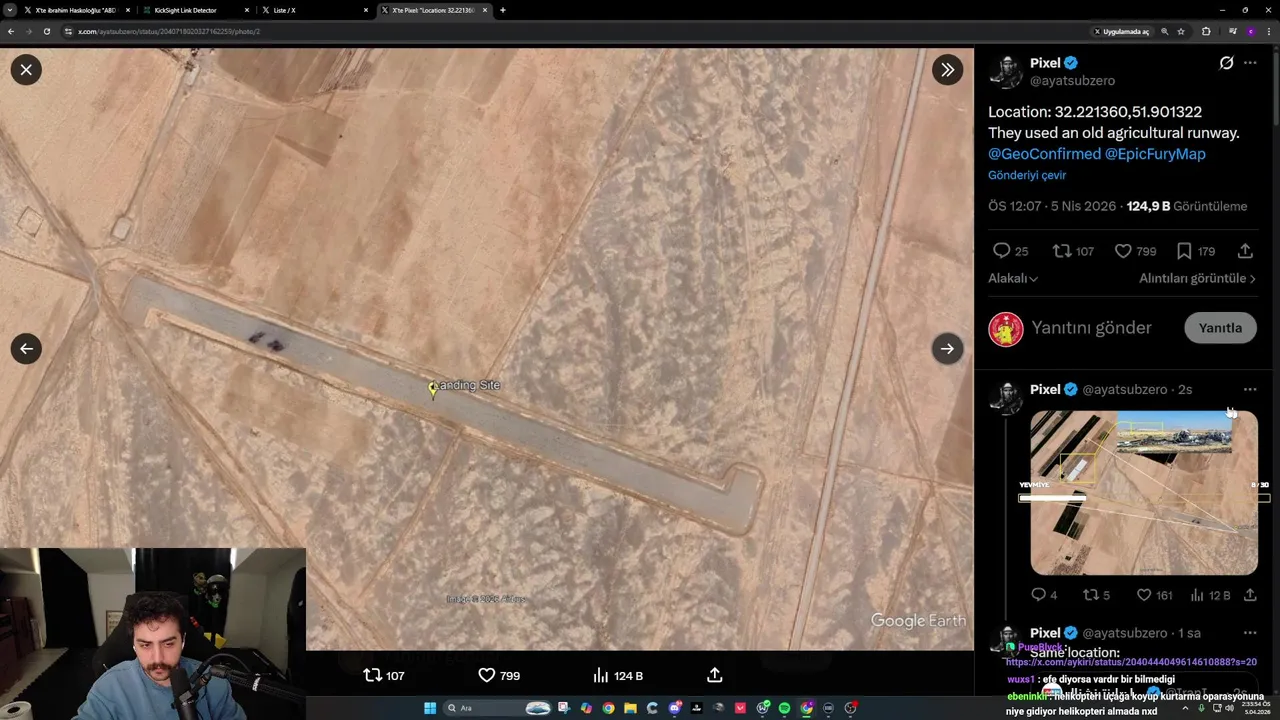The width and height of the screenshot is (1280, 720).
Task: Open the @GeoConfirmed mention link
Action: pos(1044,154)
